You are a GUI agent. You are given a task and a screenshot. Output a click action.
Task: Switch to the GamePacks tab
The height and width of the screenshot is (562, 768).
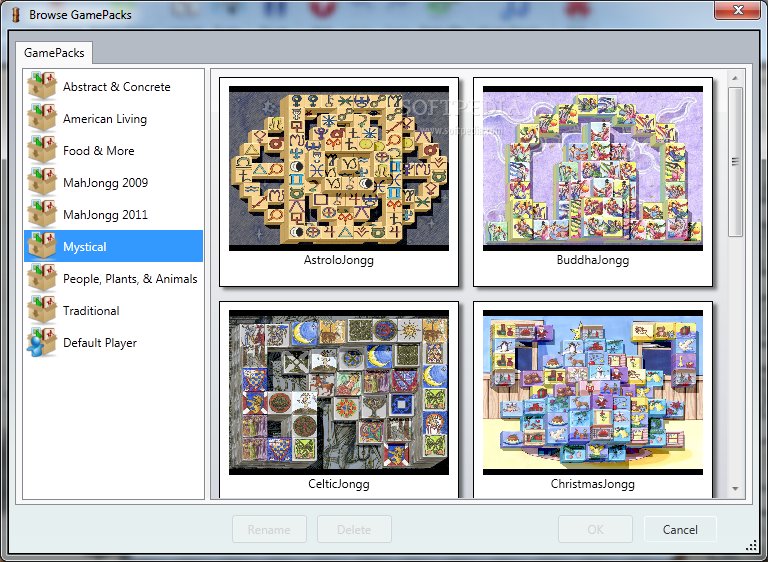tap(54, 53)
